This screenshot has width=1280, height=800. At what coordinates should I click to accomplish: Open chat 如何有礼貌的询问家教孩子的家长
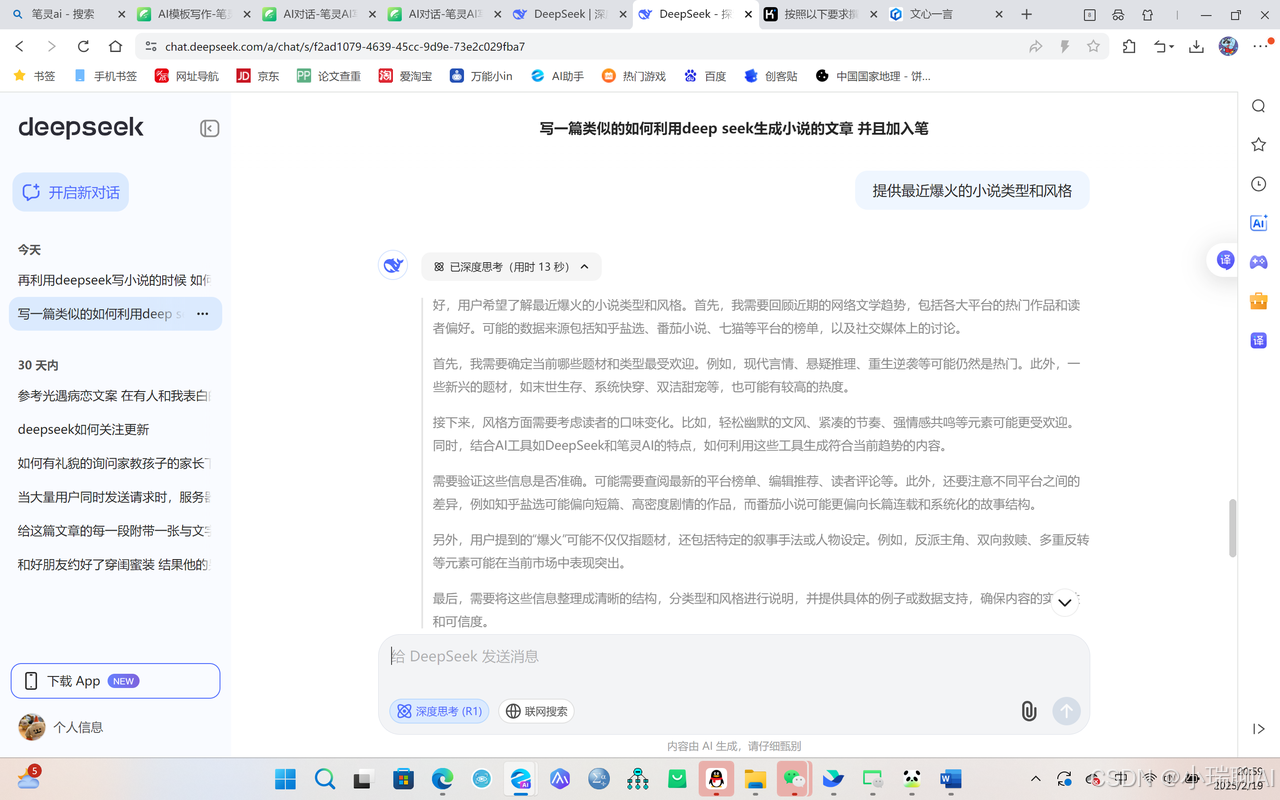tap(115, 463)
